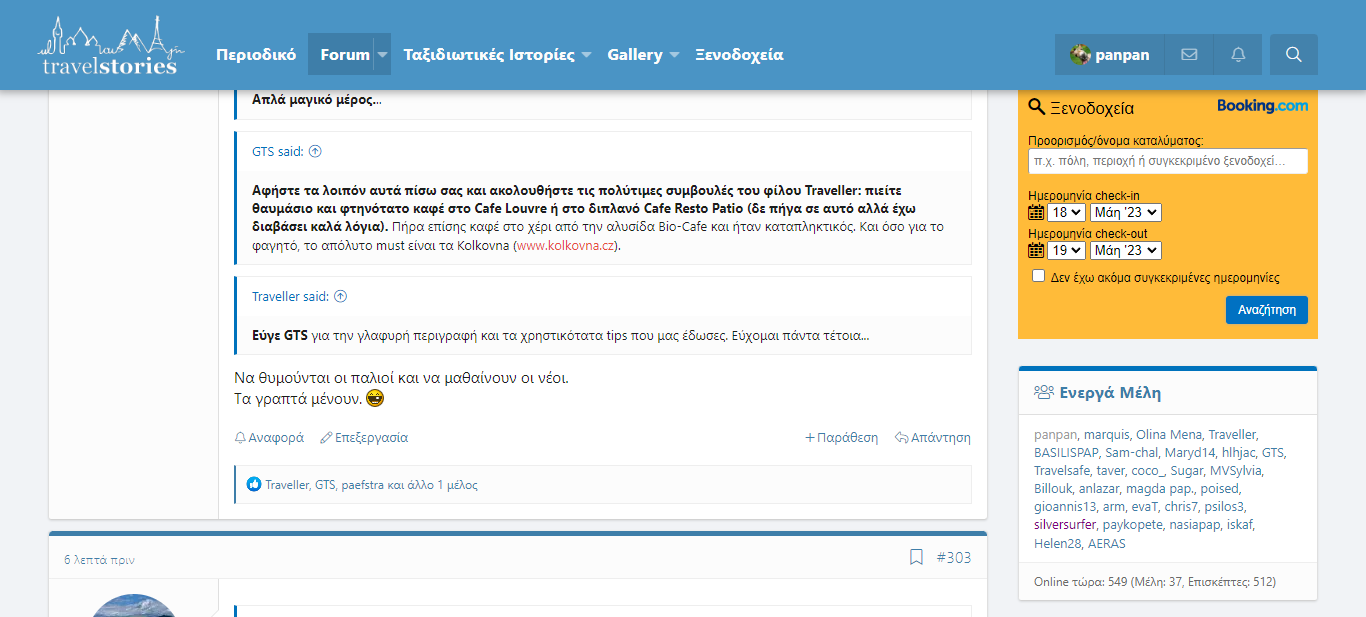Screen dimensions: 1366x617
Task: Expand the Gallery menu dropdown arrow
Action: (674, 55)
